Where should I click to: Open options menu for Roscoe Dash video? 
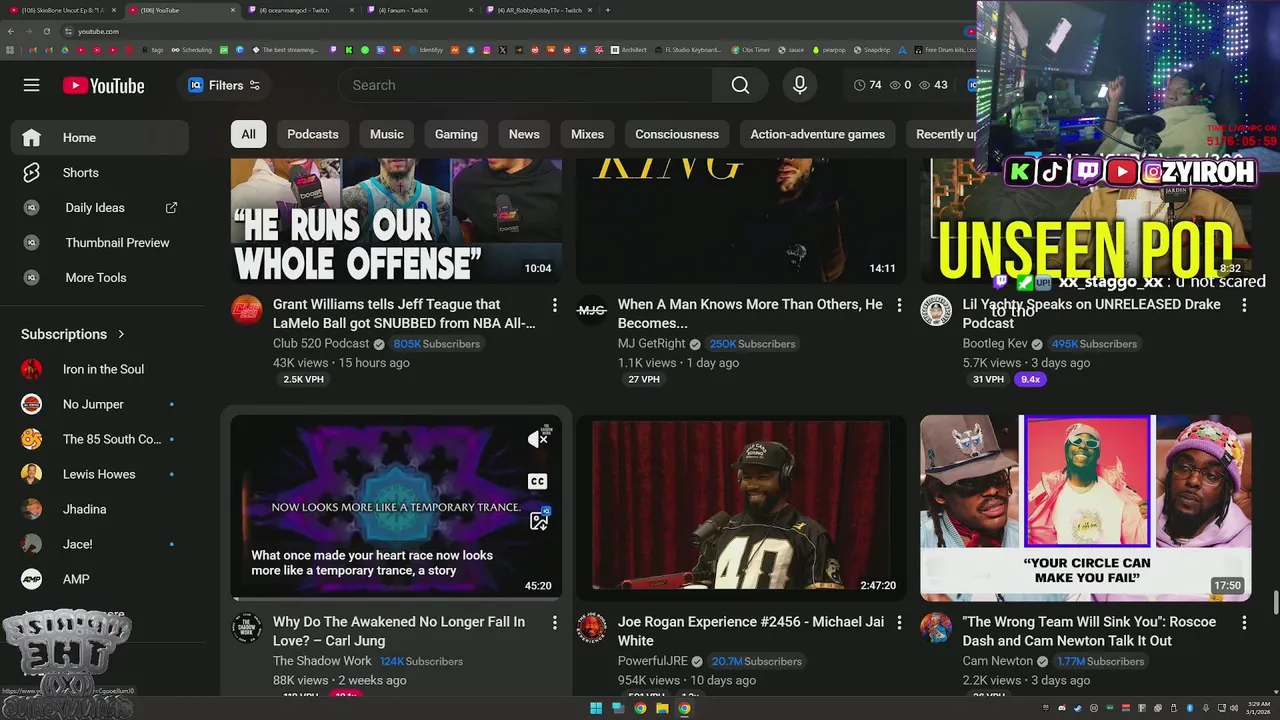tap(1244, 622)
